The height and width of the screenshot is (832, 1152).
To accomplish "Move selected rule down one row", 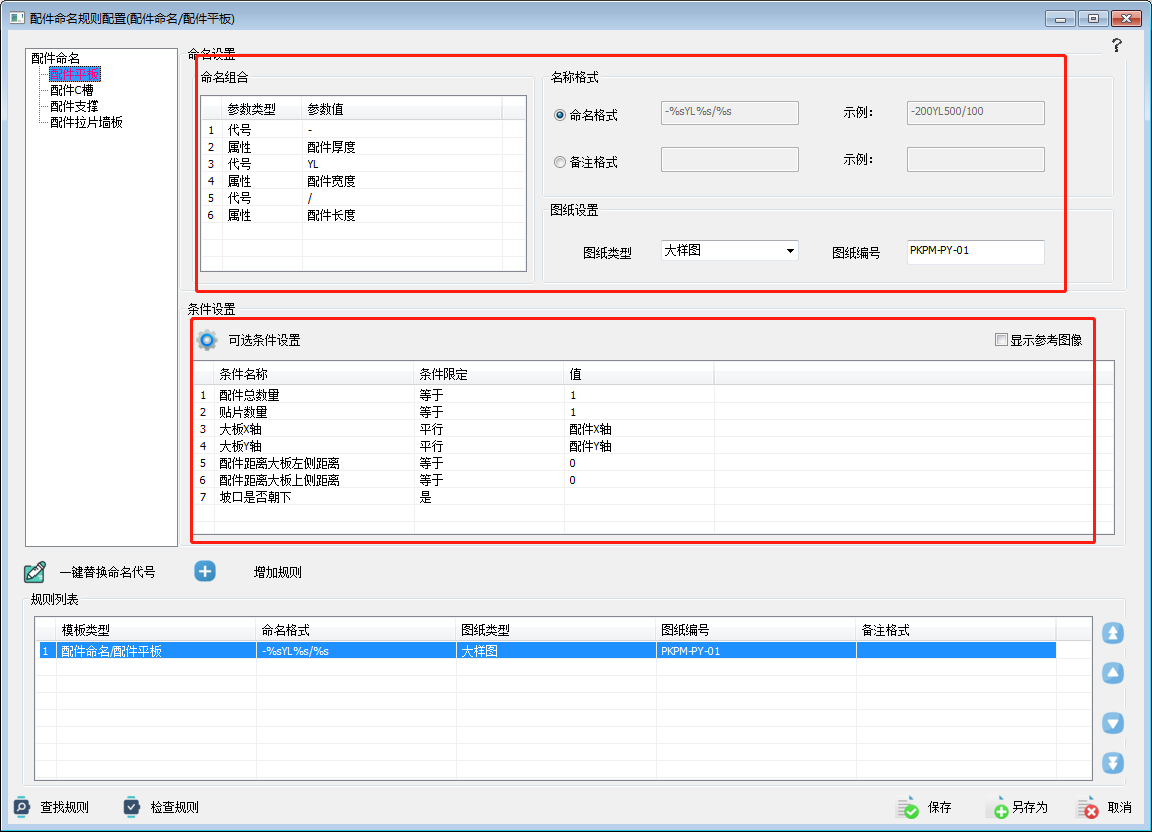I will [1113, 723].
